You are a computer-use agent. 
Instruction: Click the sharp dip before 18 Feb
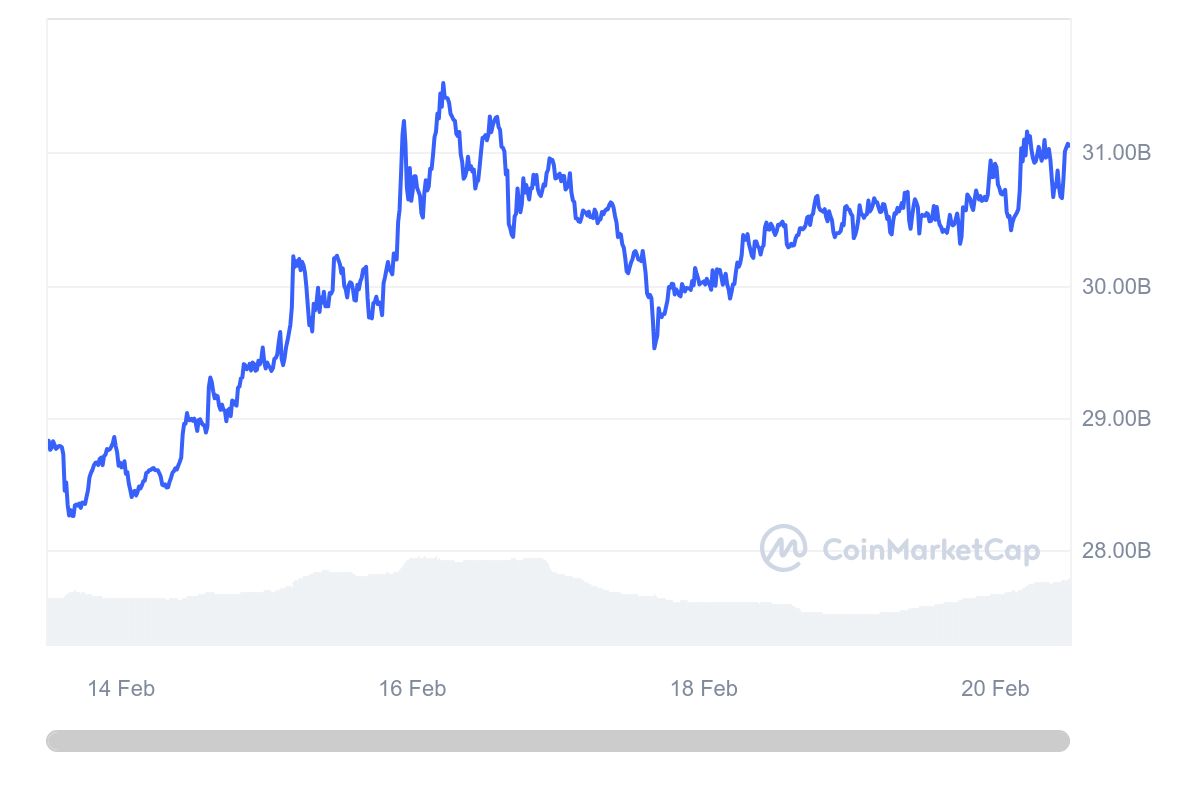click(654, 346)
